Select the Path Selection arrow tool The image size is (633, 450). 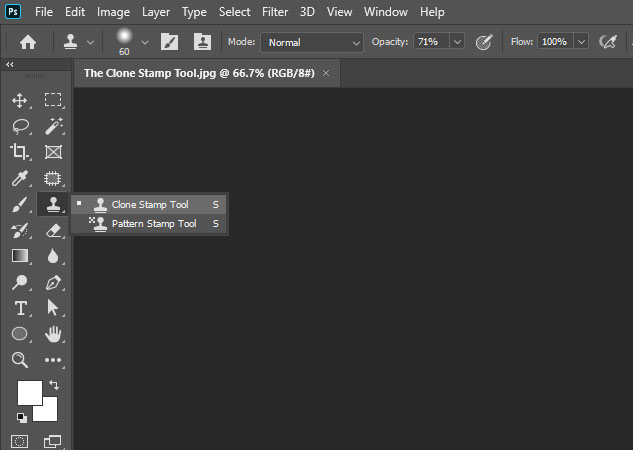pos(52,308)
